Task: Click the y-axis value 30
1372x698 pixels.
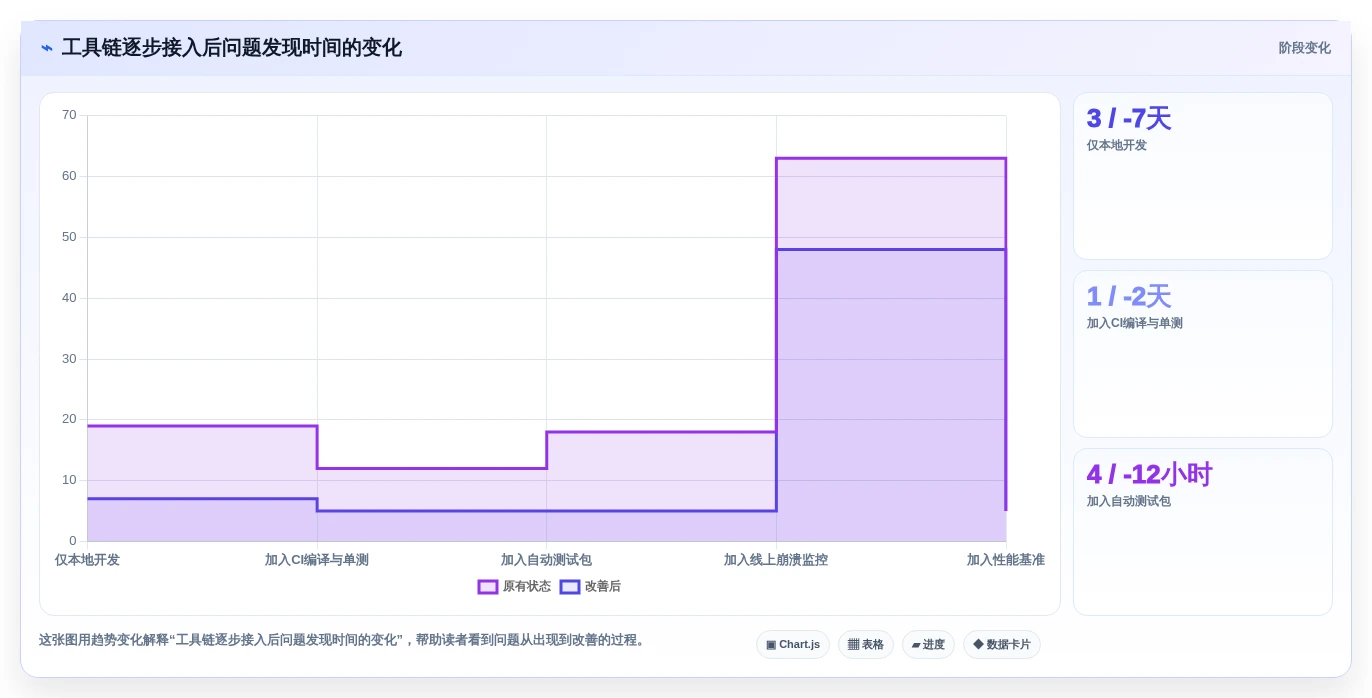Action: (x=69, y=359)
